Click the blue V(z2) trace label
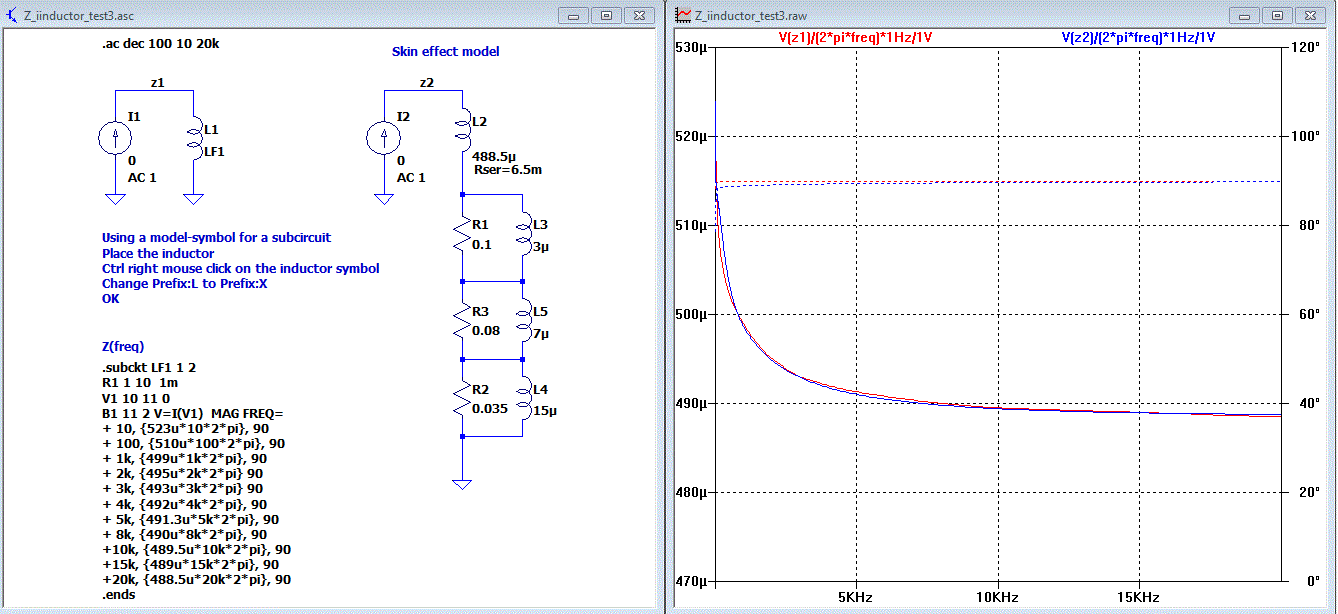This screenshot has height=614, width=1338. 1138,37
